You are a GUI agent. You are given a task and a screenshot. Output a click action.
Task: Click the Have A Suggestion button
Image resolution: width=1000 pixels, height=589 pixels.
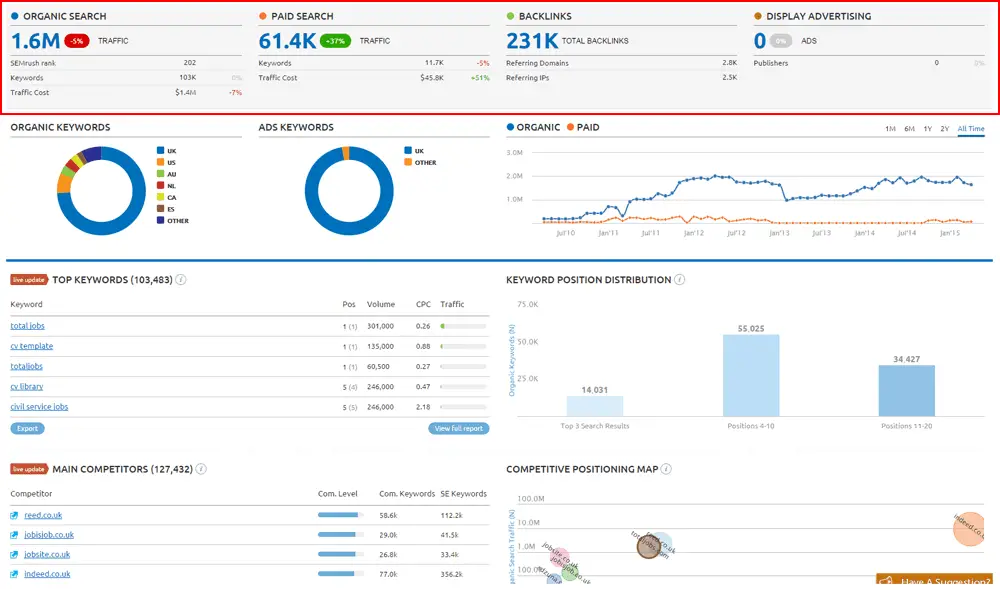point(935,580)
